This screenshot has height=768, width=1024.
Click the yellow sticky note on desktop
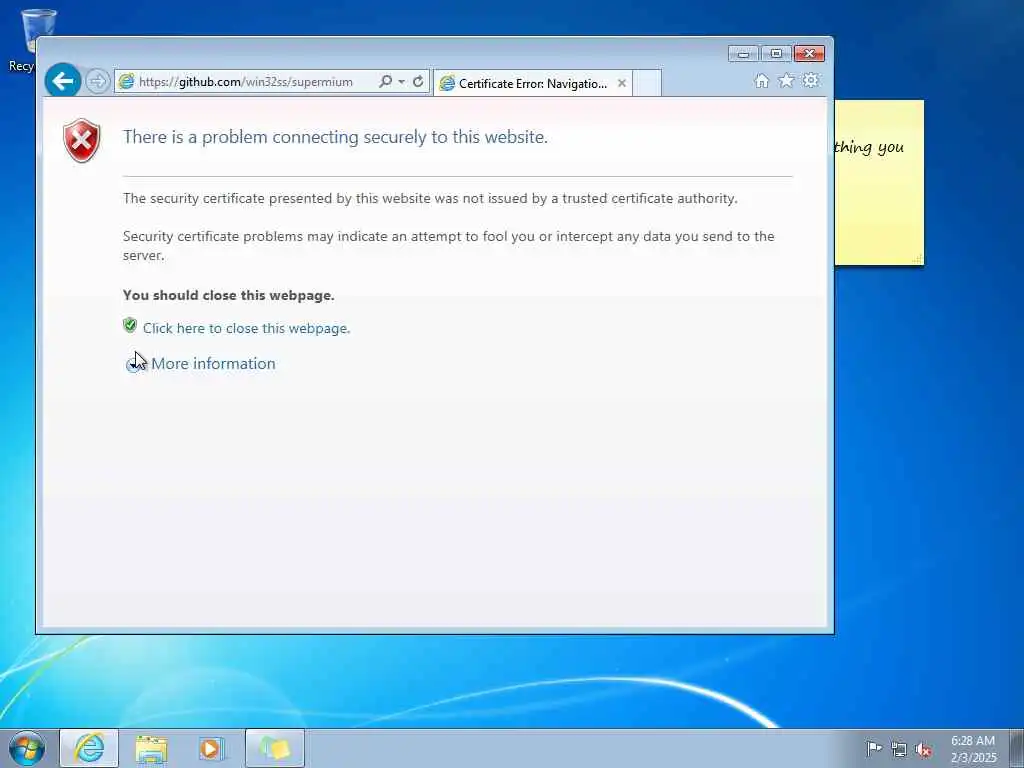click(879, 183)
